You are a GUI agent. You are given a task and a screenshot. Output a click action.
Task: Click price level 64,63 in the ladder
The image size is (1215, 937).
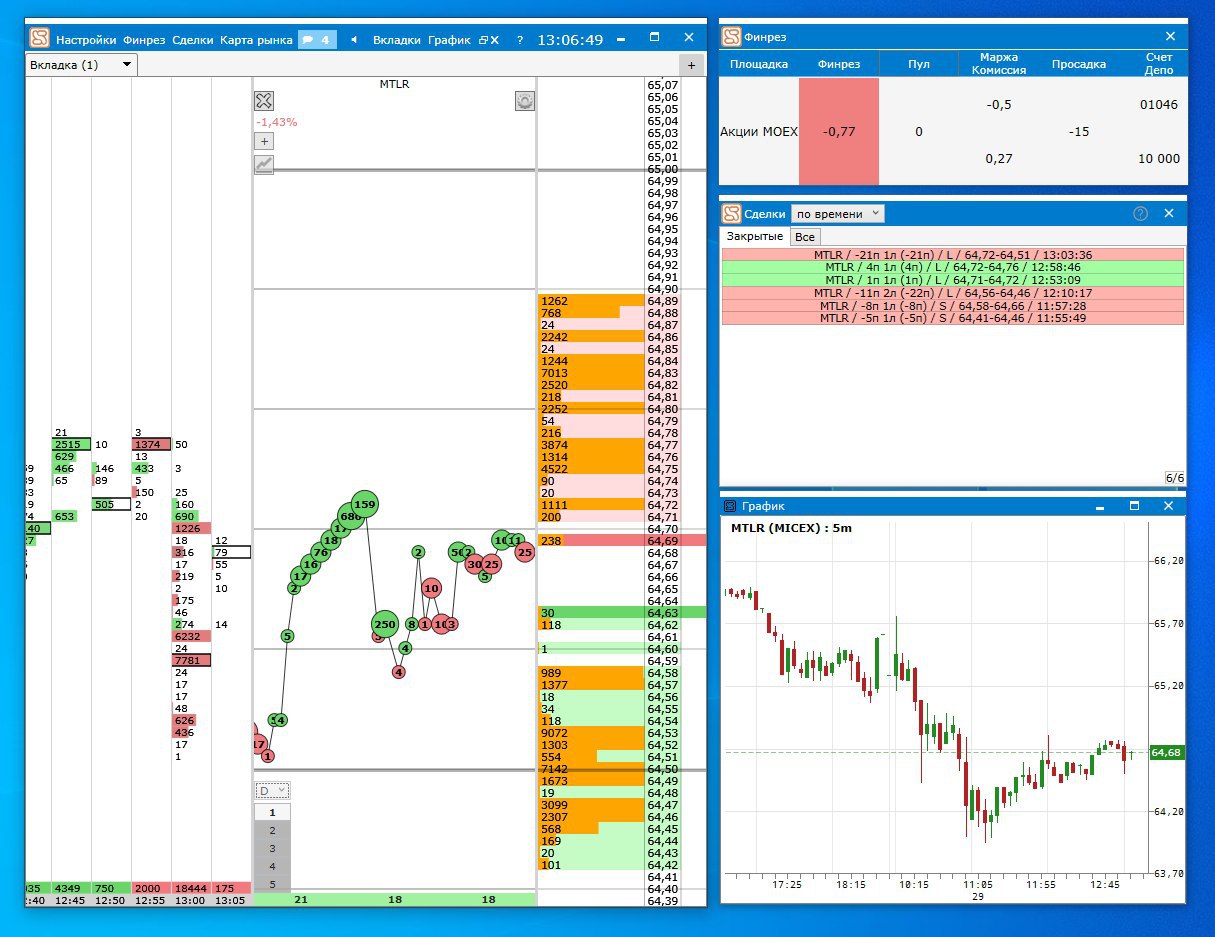662,613
